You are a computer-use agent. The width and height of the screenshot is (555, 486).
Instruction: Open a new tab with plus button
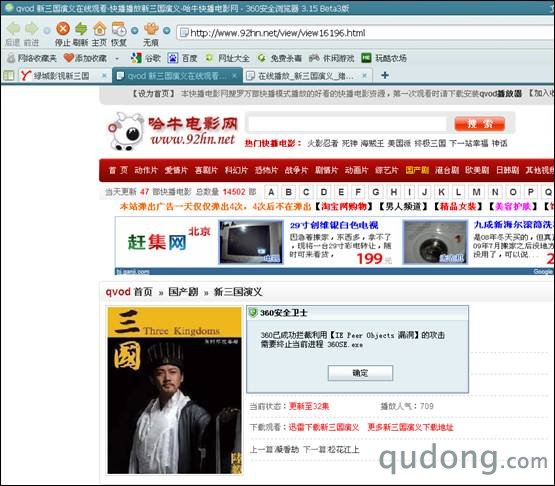point(385,75)
